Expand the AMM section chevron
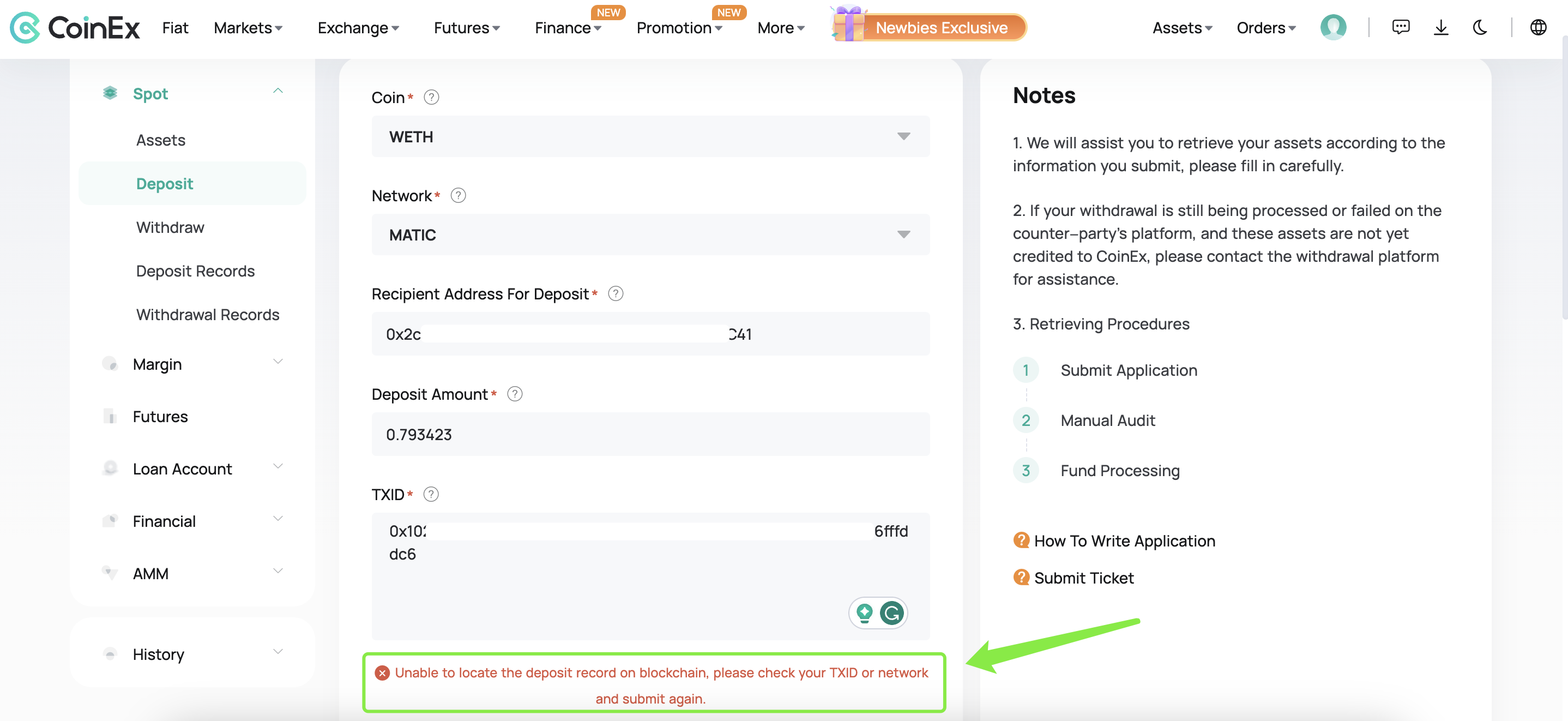The width and height of the screenshot is (1568, 721). click(278, 571)
